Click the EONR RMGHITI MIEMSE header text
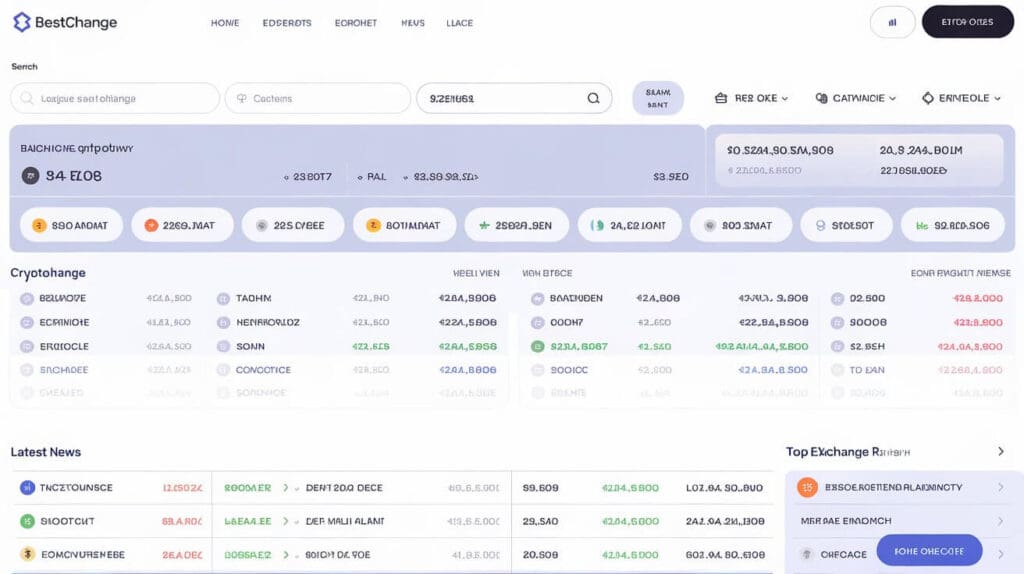Viewport: 1024px width, 574px height. [x=961, y=273]
